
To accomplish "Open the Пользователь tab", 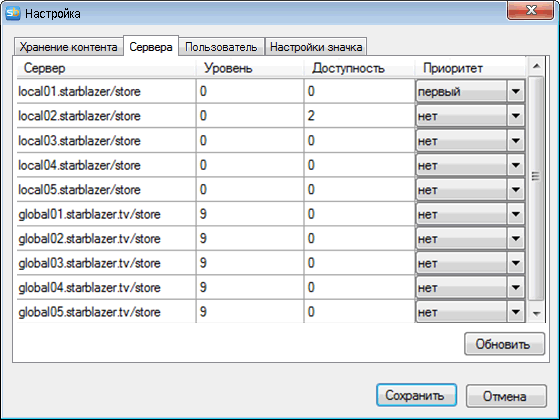I will [221, 47].
